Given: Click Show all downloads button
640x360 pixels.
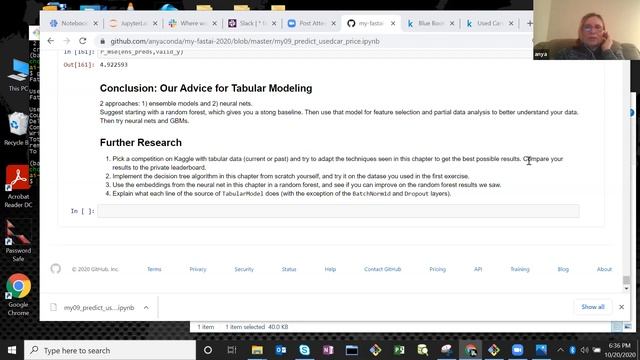Looking at the screenshot, I should tap(593, 307).
